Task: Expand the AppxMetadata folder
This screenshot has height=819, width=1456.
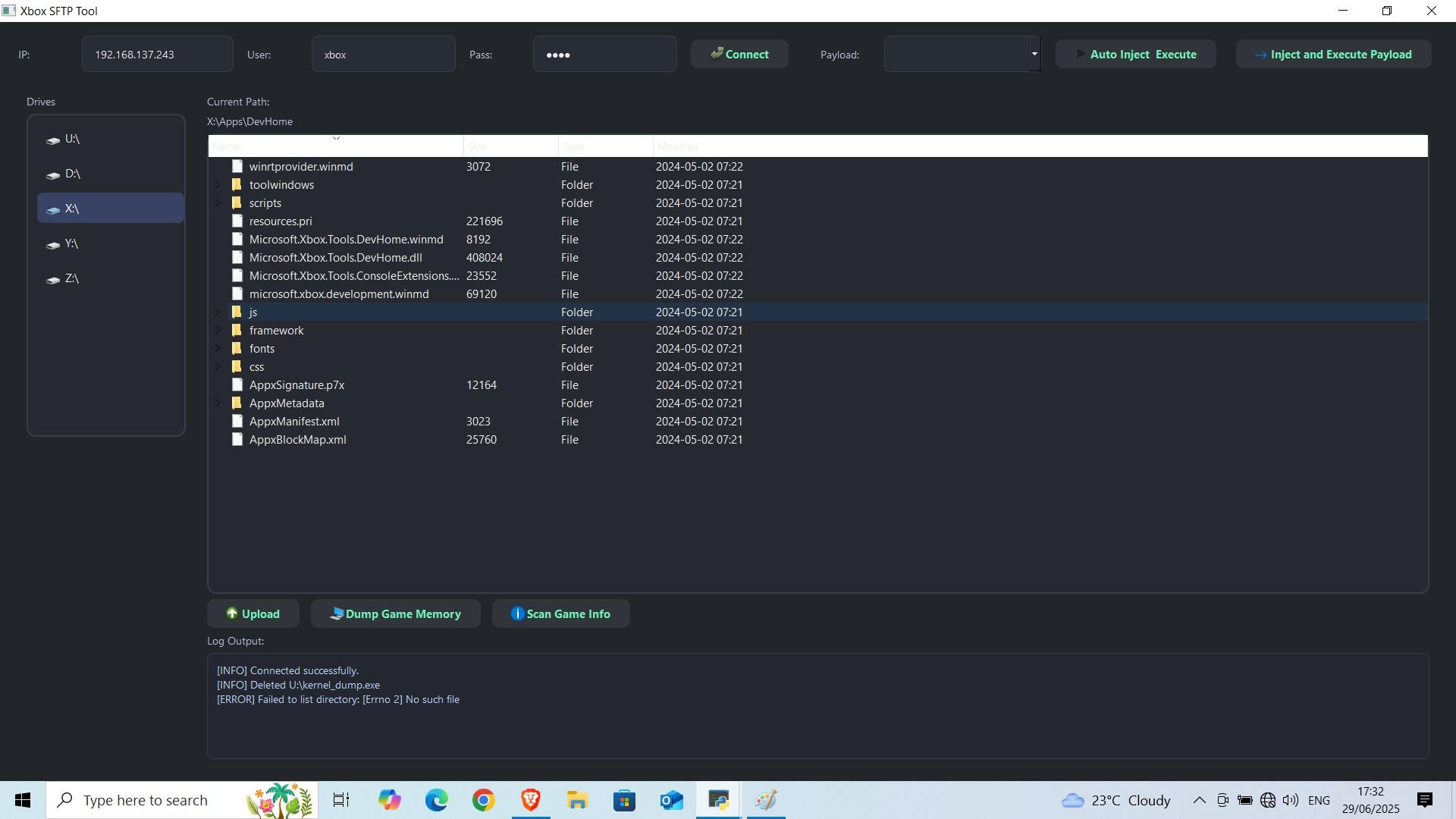Action: (218, 403)
